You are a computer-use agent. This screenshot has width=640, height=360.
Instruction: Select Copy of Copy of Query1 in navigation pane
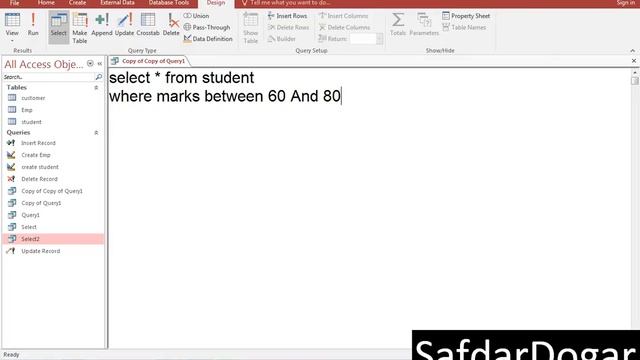[x=53, y=191]
